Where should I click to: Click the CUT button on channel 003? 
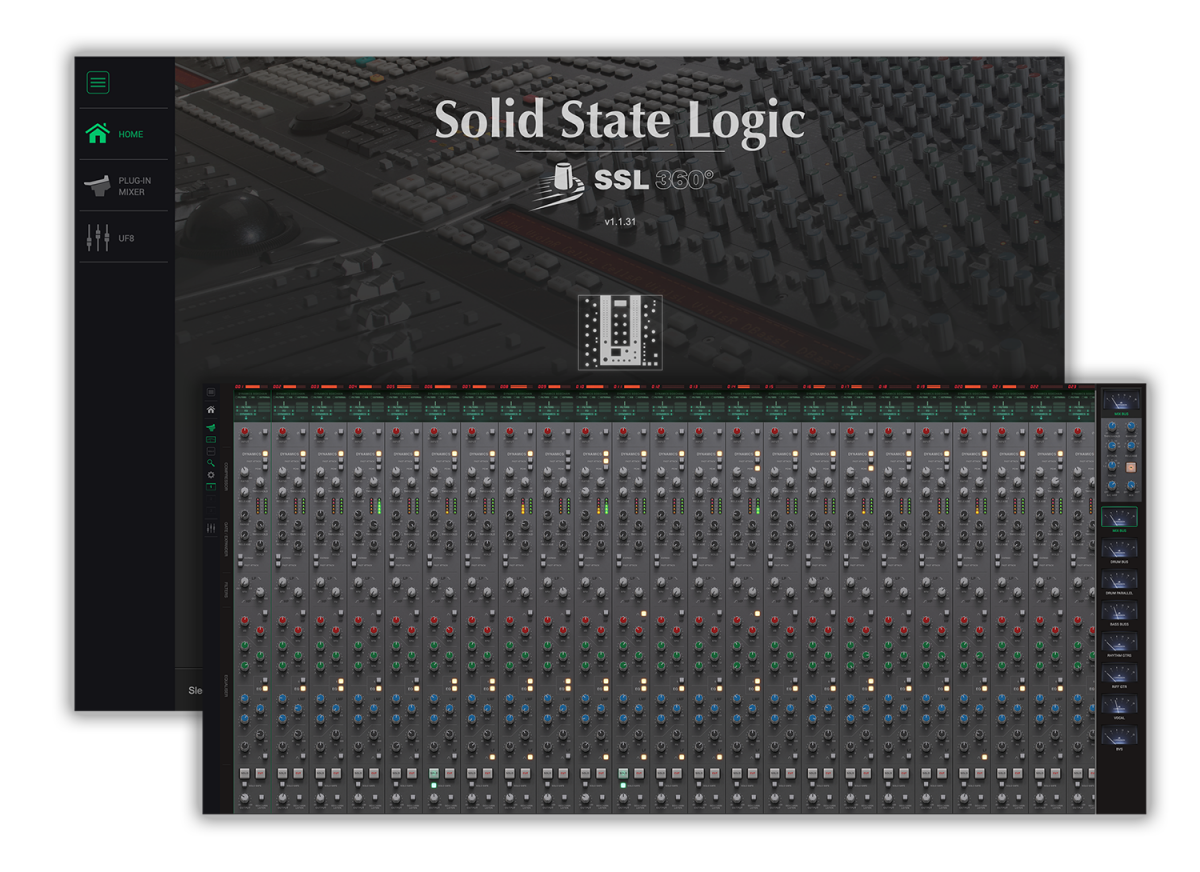point(335,774)
